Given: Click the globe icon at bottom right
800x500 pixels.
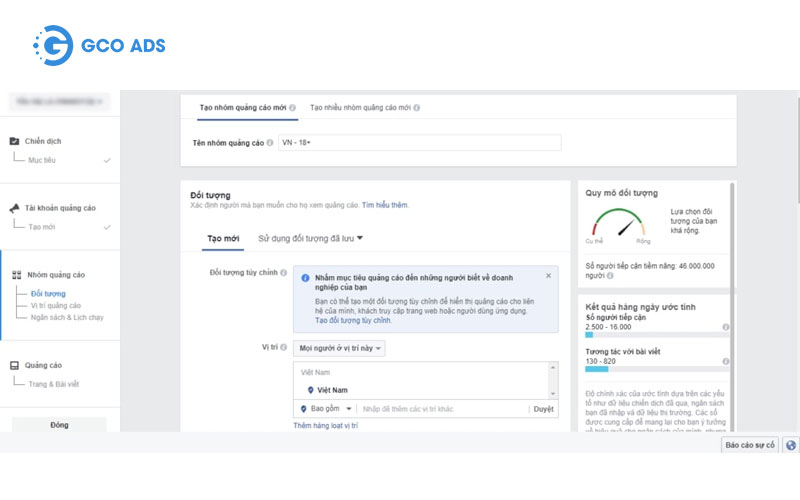Looking at the screenshot, I should (x=791, y=445).
